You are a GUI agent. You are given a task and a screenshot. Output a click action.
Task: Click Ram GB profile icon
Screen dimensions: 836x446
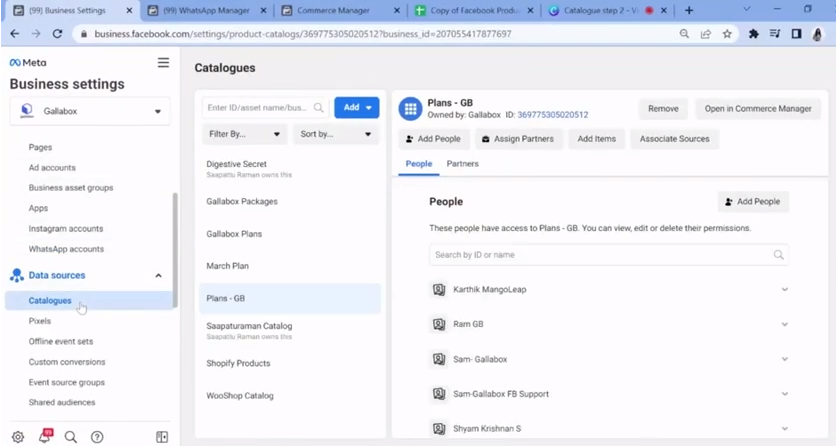tap(439, 324)
